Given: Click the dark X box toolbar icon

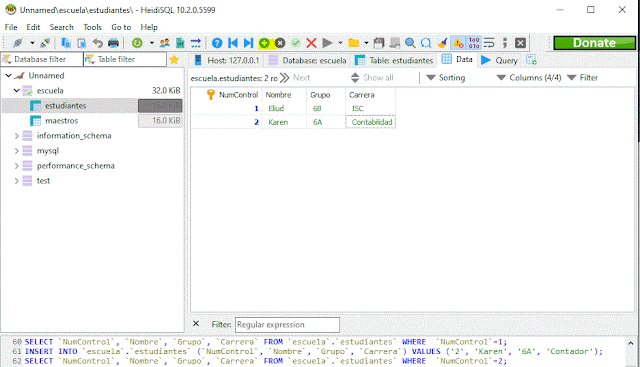Looking at the screenshot, I should tap(520, 43).
